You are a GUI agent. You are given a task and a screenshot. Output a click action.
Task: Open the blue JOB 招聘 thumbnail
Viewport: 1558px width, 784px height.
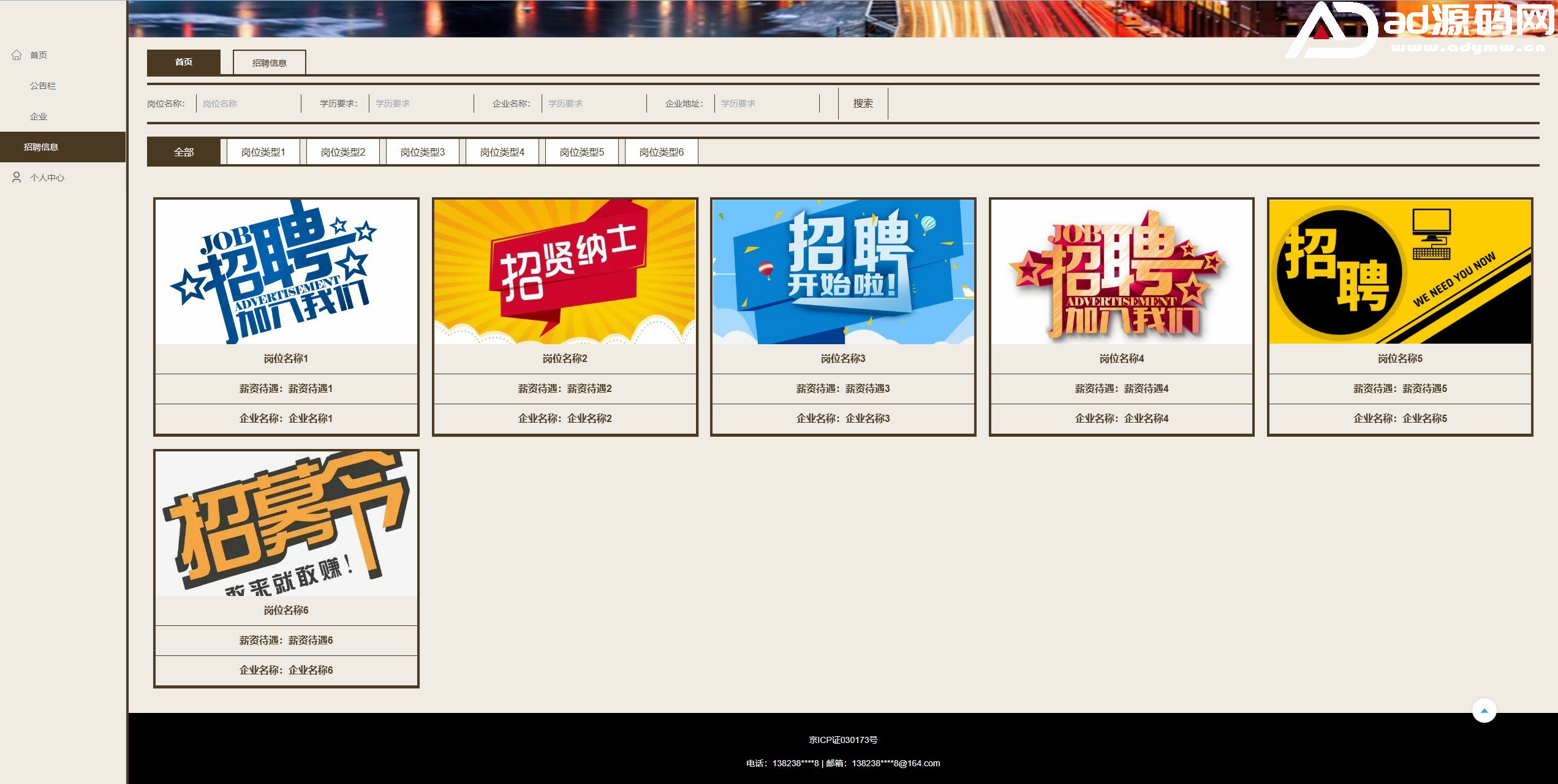[x=286, y=271]
